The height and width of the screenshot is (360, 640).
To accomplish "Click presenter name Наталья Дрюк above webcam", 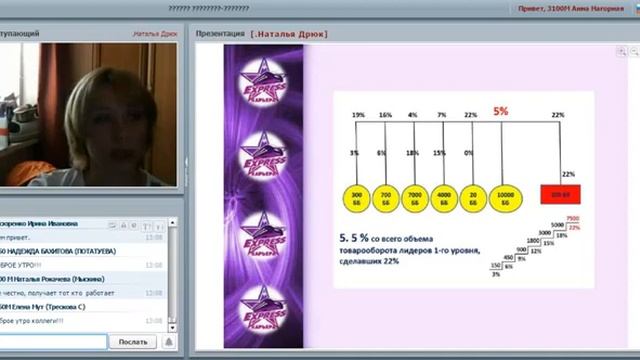I will coord(155,34).
